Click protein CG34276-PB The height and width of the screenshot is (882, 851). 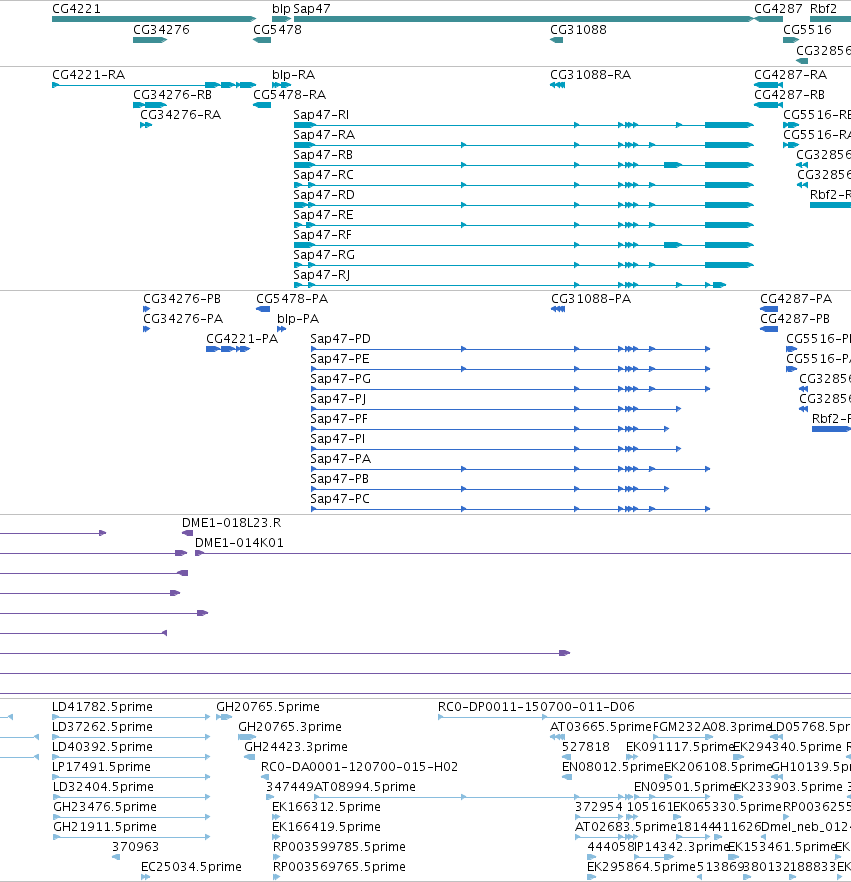(182, 299)
